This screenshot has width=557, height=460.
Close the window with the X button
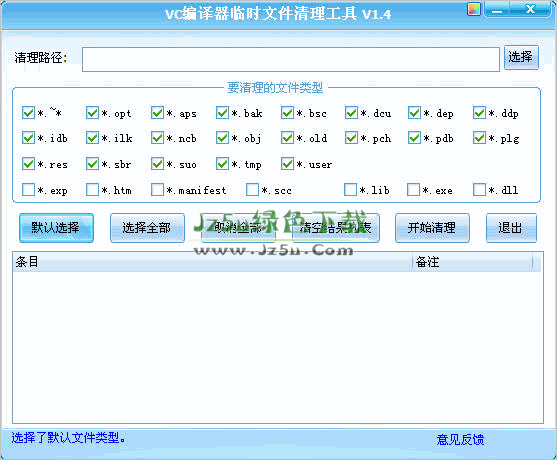coord(530,9)
